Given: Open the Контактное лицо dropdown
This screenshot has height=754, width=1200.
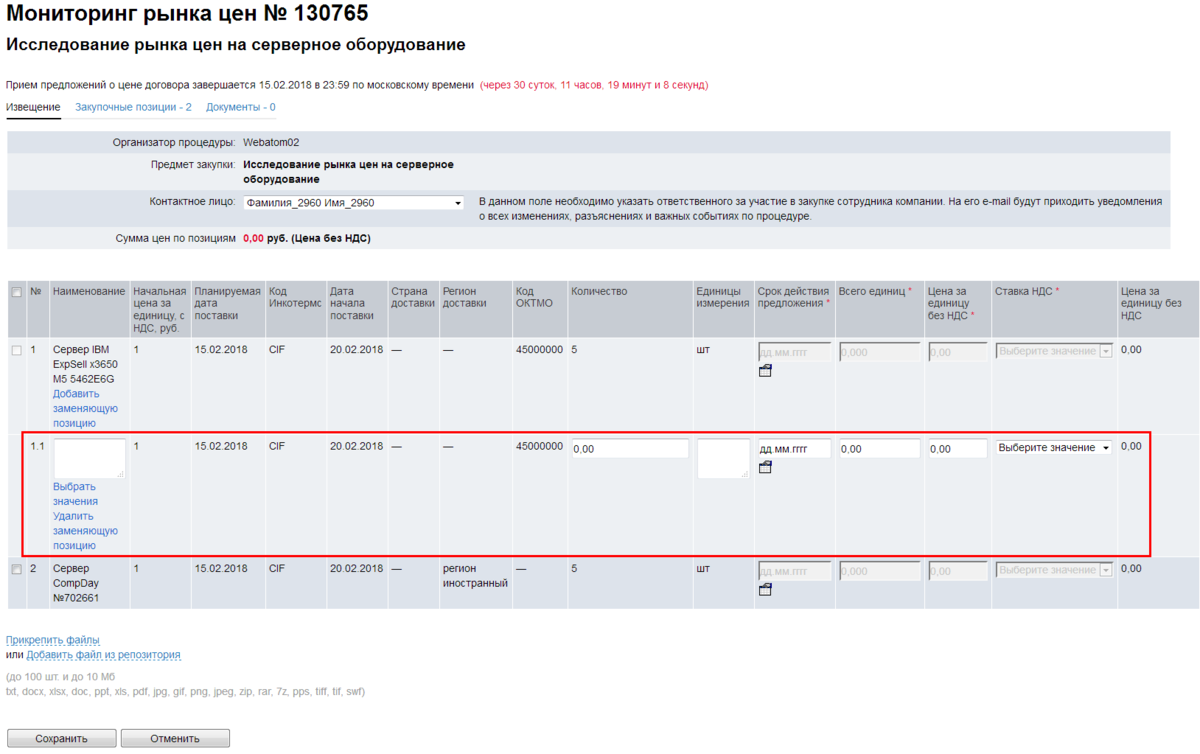Looking at the screenshot, I should (354, 203).
